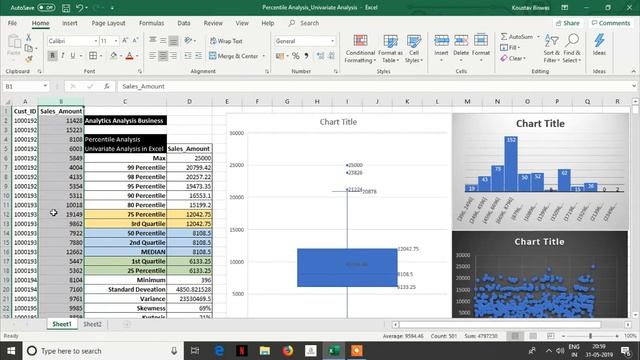Click the Increase Decimal icon
The image size is (640, 360).
pyautogui.click(x=321, y=56)
